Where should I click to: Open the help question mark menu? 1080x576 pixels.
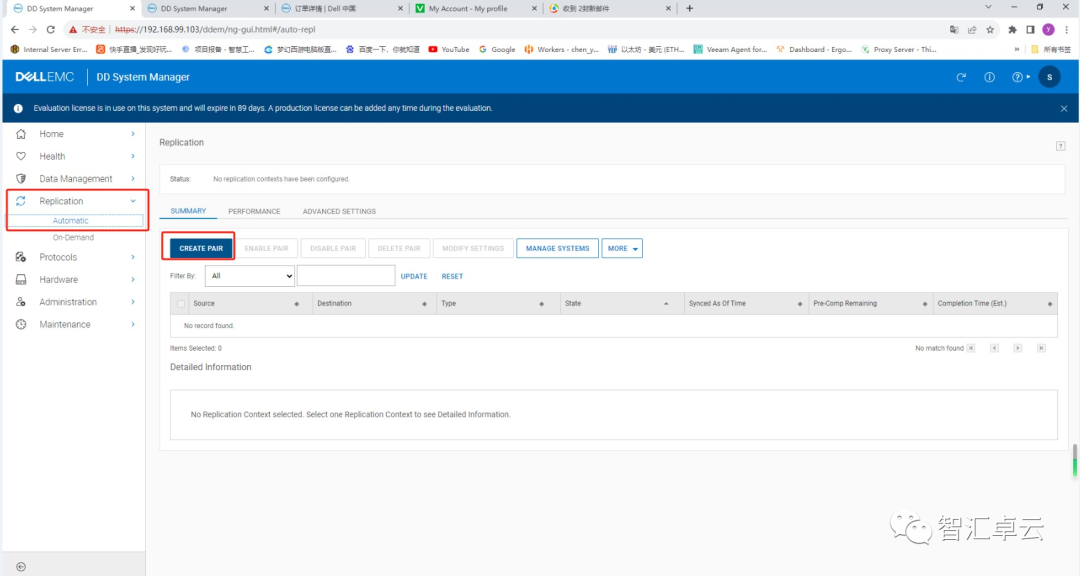(x=1020, y=77)
